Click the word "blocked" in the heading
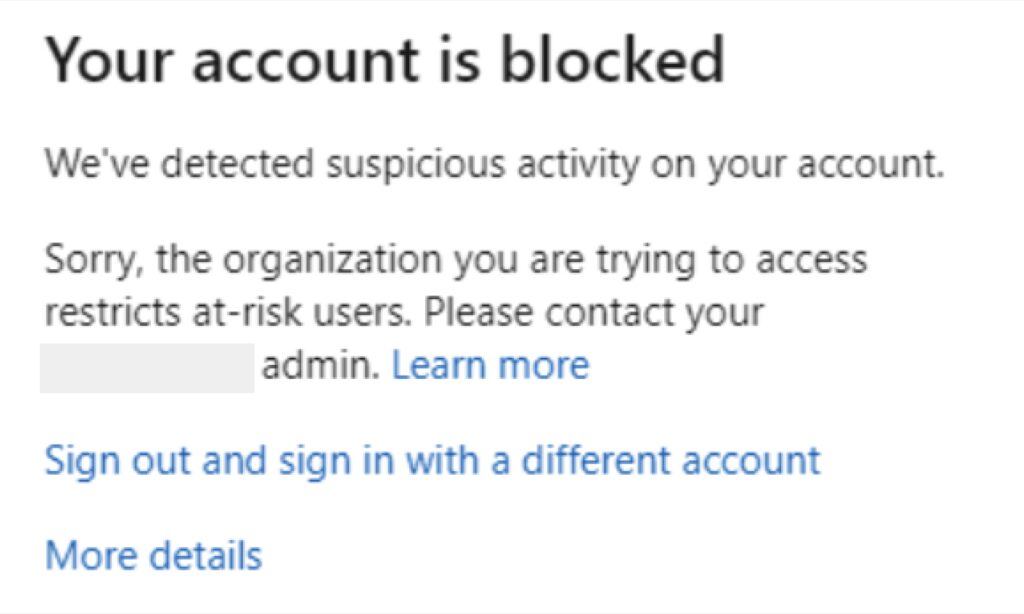 click(612, 62)
